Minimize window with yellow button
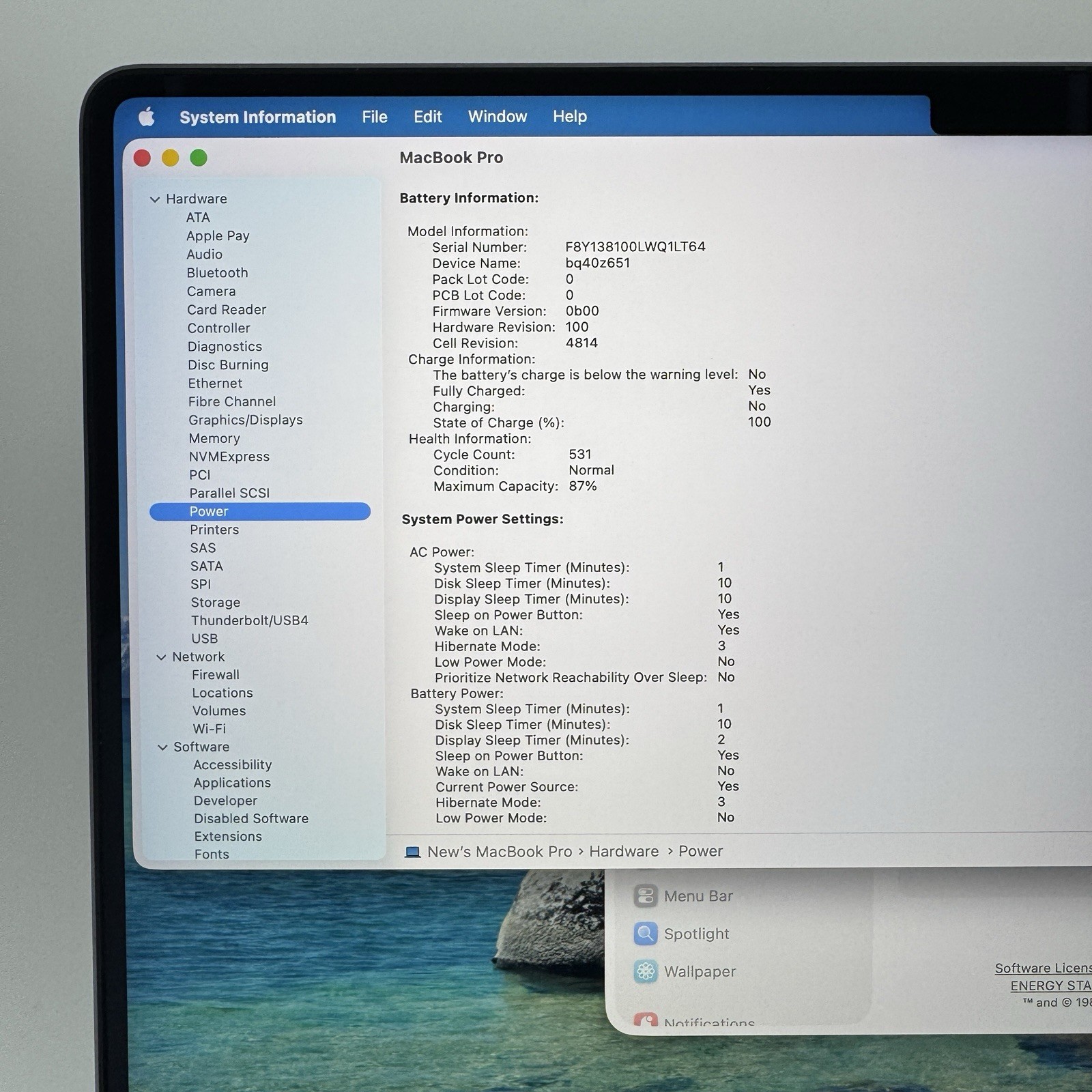 point(171,158)
